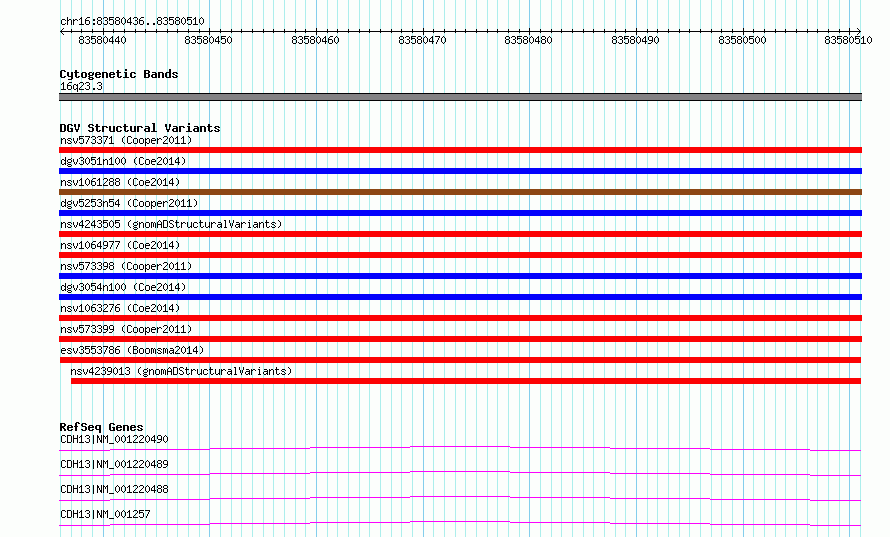
Task: Click the gray 16q23.3 cytogenetic band bar
Action: click(460, 97)
